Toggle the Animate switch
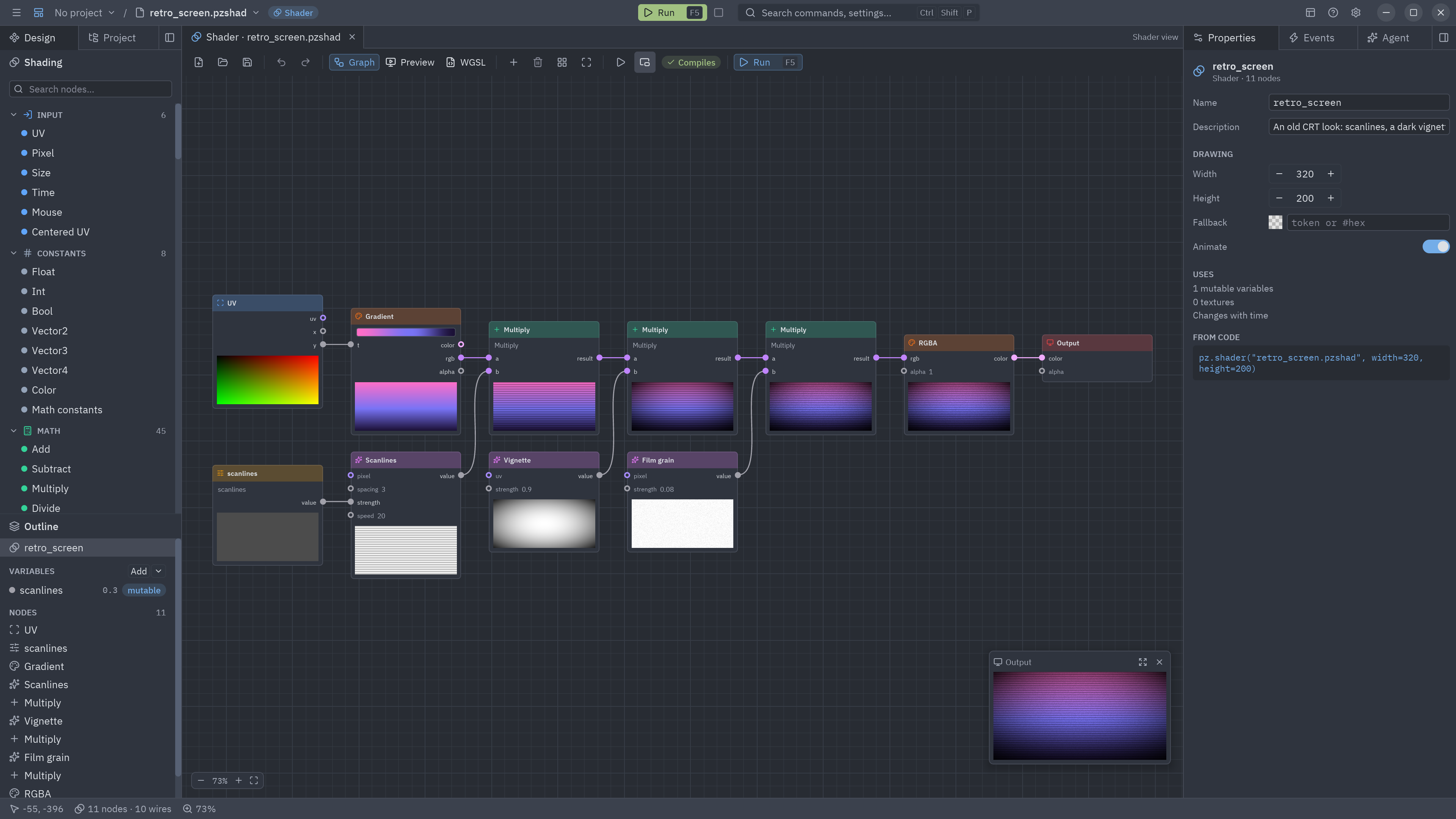The height and width of the screenshot is (819, 1456). 1436,246
